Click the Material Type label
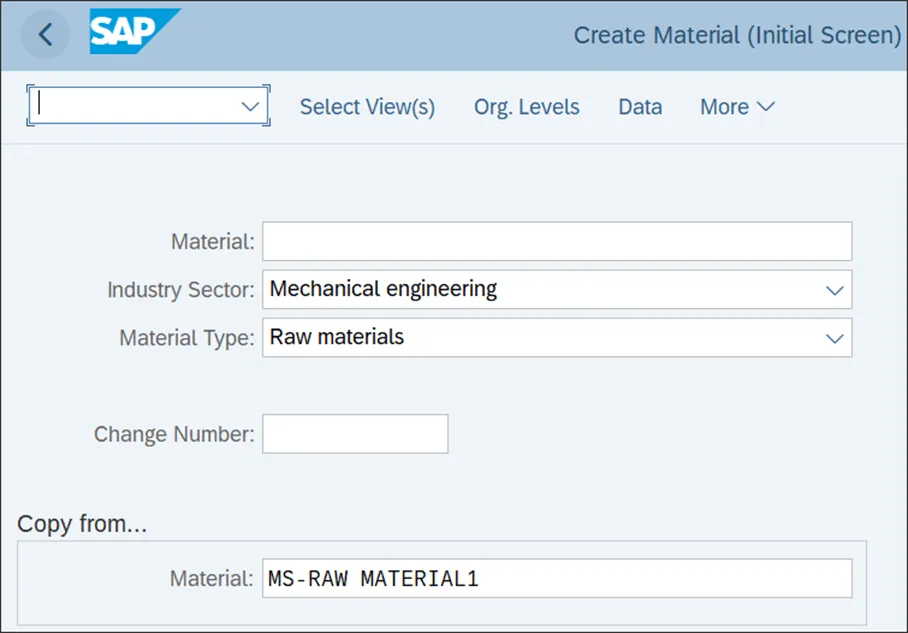This screenshot has width=908, height=633. pos(186,338)
